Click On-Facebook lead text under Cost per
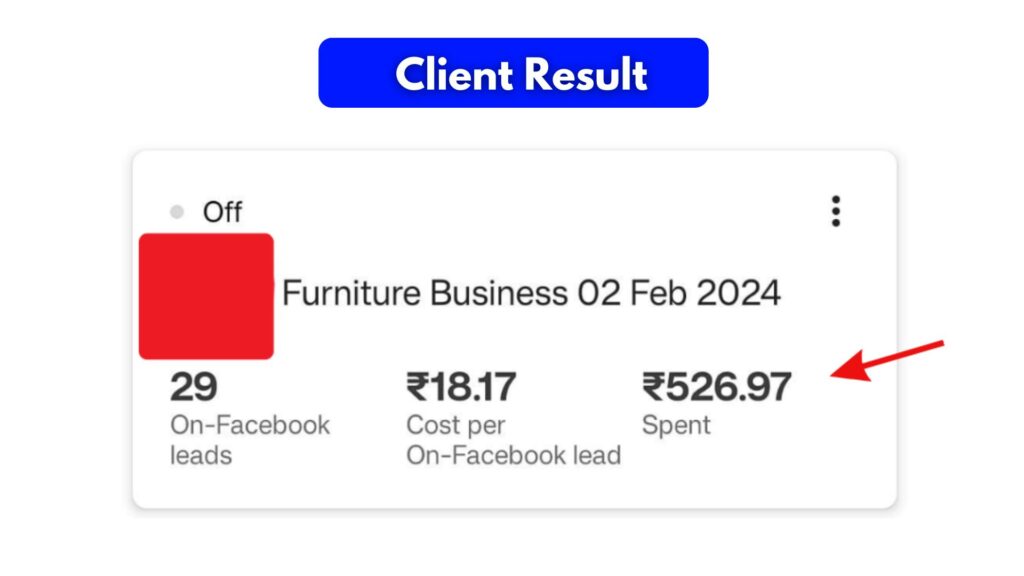This screenshot has width=1024, height=576. pos(513,455)
